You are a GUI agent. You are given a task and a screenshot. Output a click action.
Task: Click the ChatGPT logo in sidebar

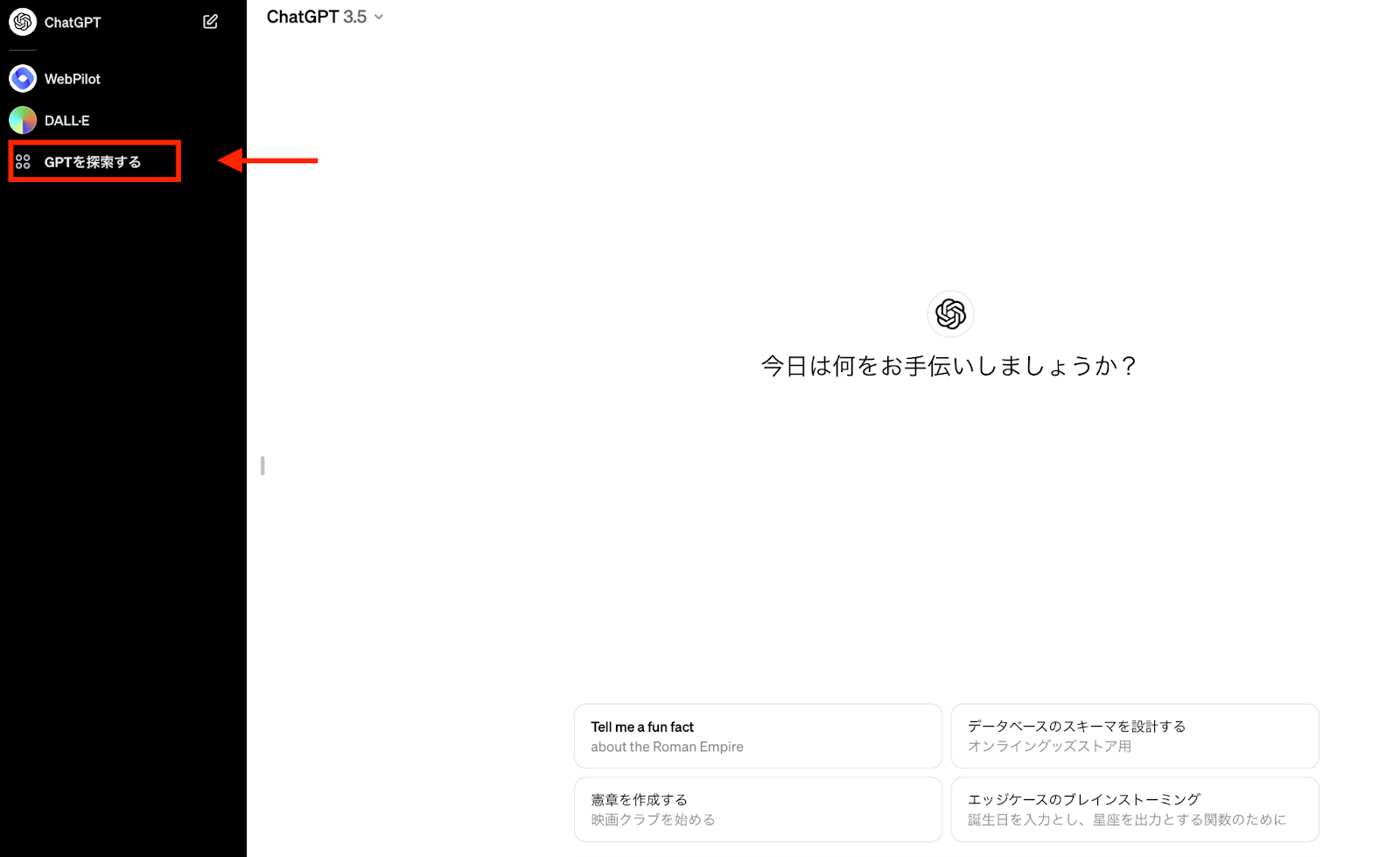23,22
